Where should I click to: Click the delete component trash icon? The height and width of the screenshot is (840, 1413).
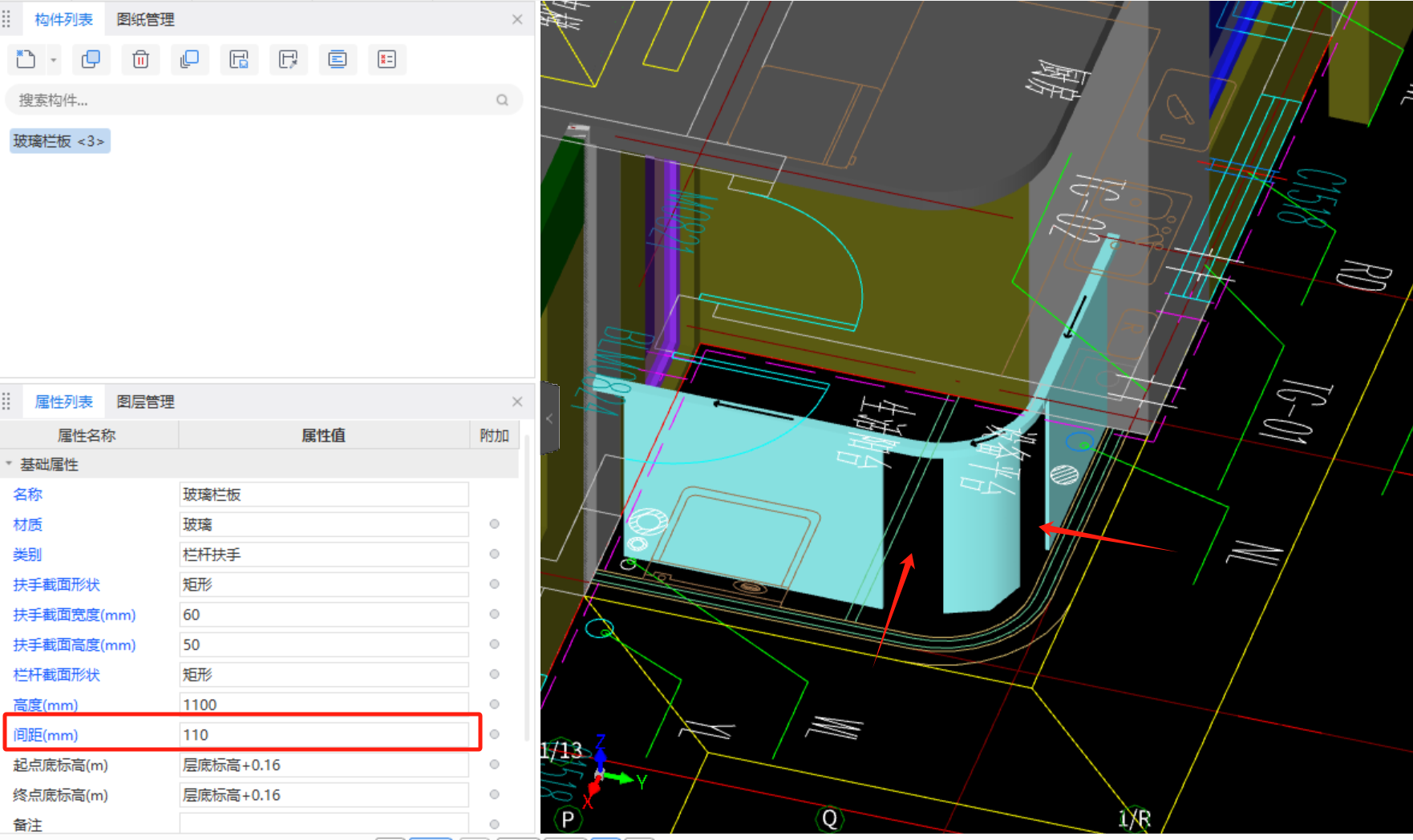click(140, 59)
